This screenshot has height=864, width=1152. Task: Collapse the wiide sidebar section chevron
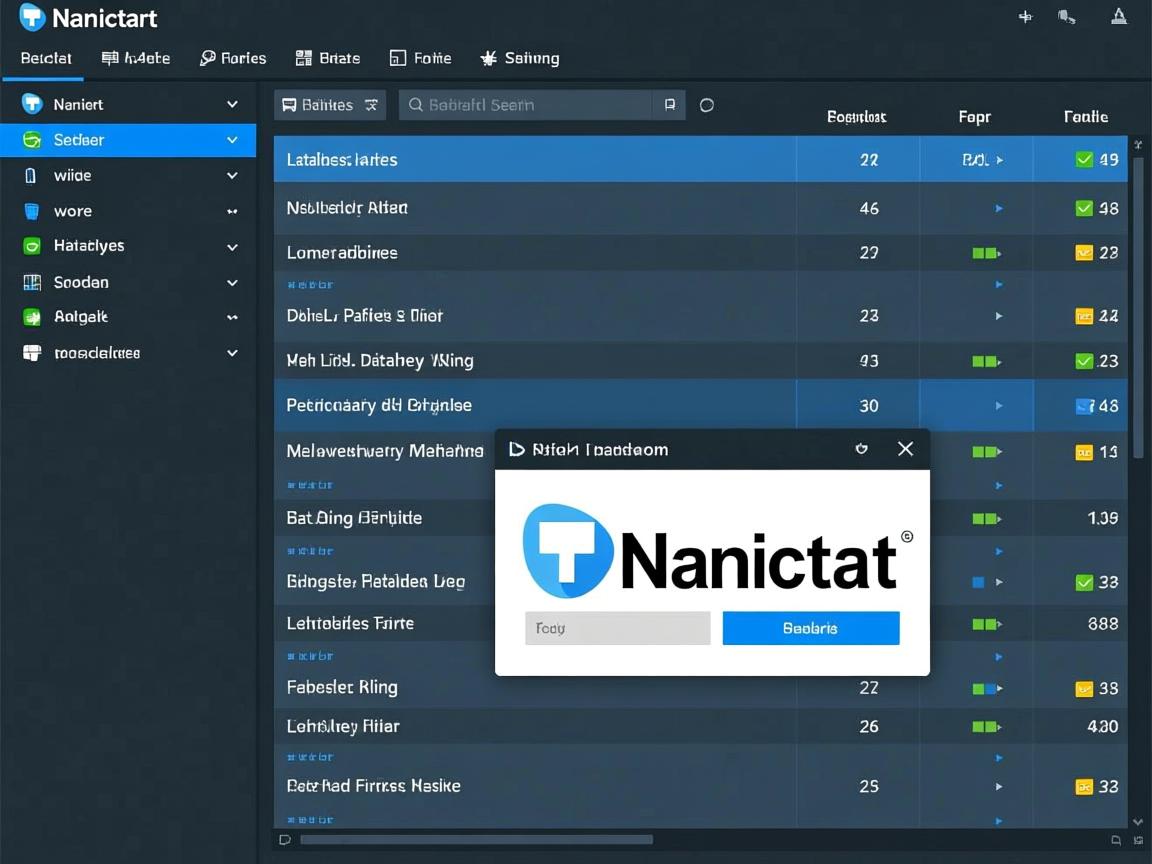231,175
